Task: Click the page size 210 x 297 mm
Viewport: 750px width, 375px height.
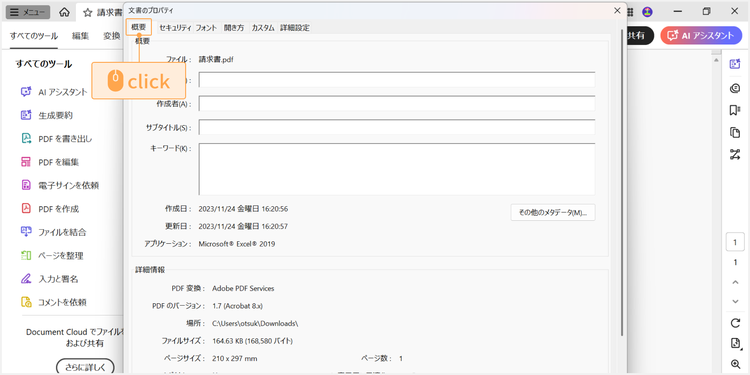Action: [x=234, y=358]
